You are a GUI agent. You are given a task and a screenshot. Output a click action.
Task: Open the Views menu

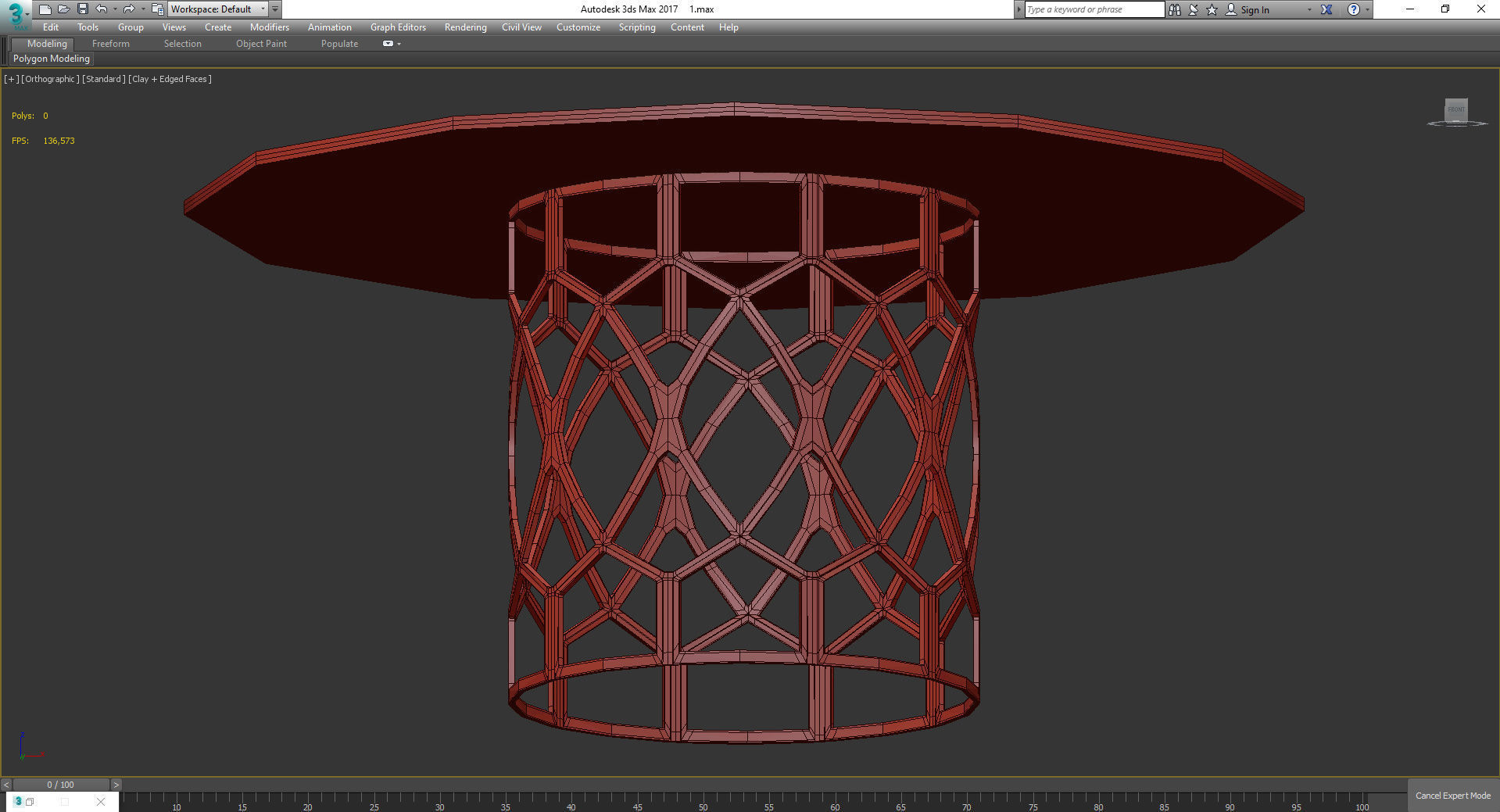click(174, 27)
